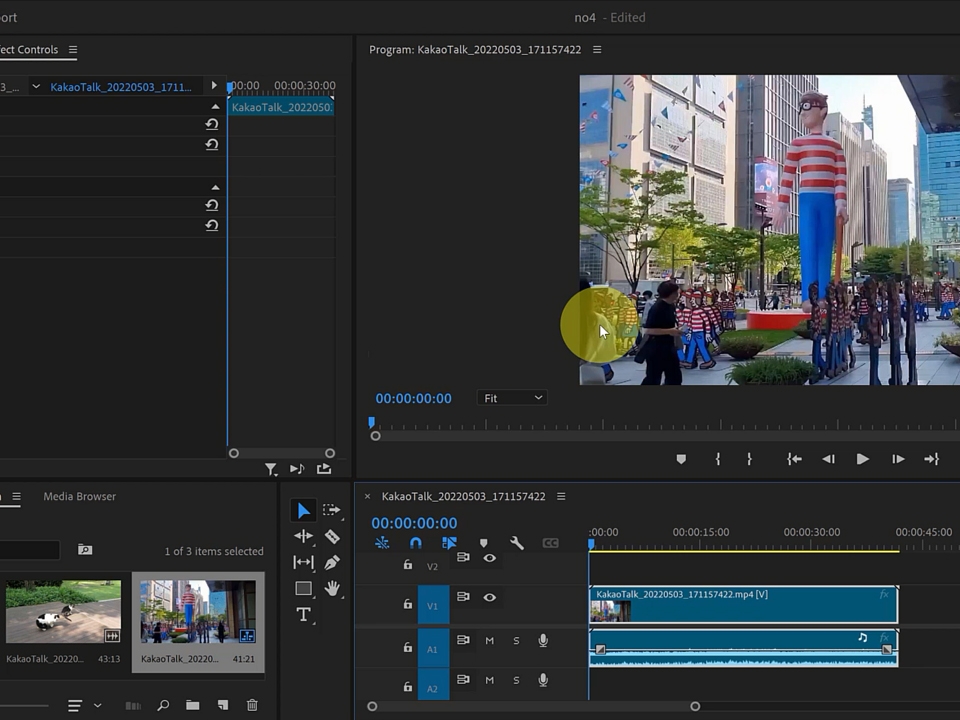Solo the A2 audio track
The height and width of the screenshot is (720, 960).
point(516,680)
